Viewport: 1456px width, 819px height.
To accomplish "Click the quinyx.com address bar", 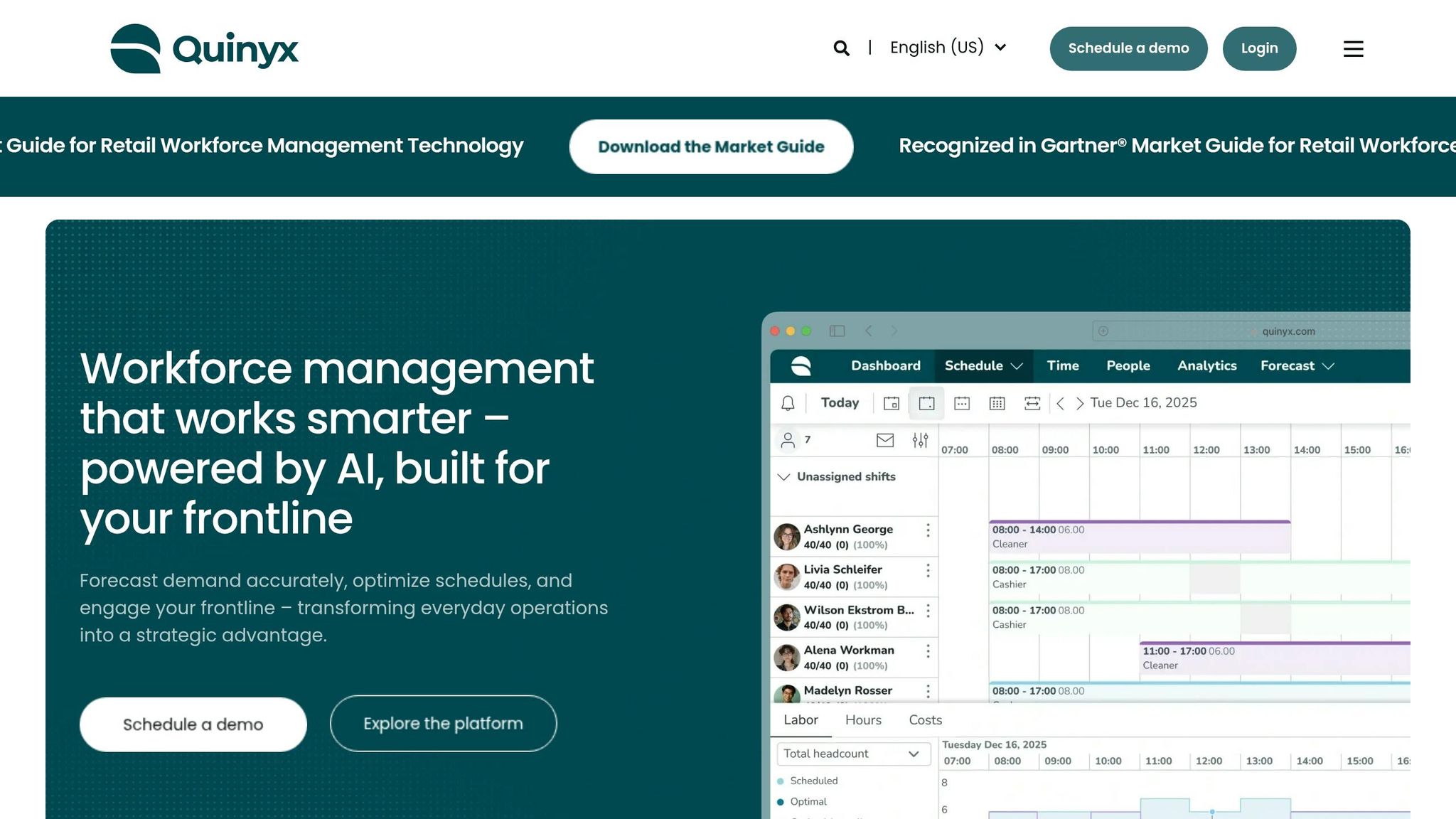I will coord(1251,331).
